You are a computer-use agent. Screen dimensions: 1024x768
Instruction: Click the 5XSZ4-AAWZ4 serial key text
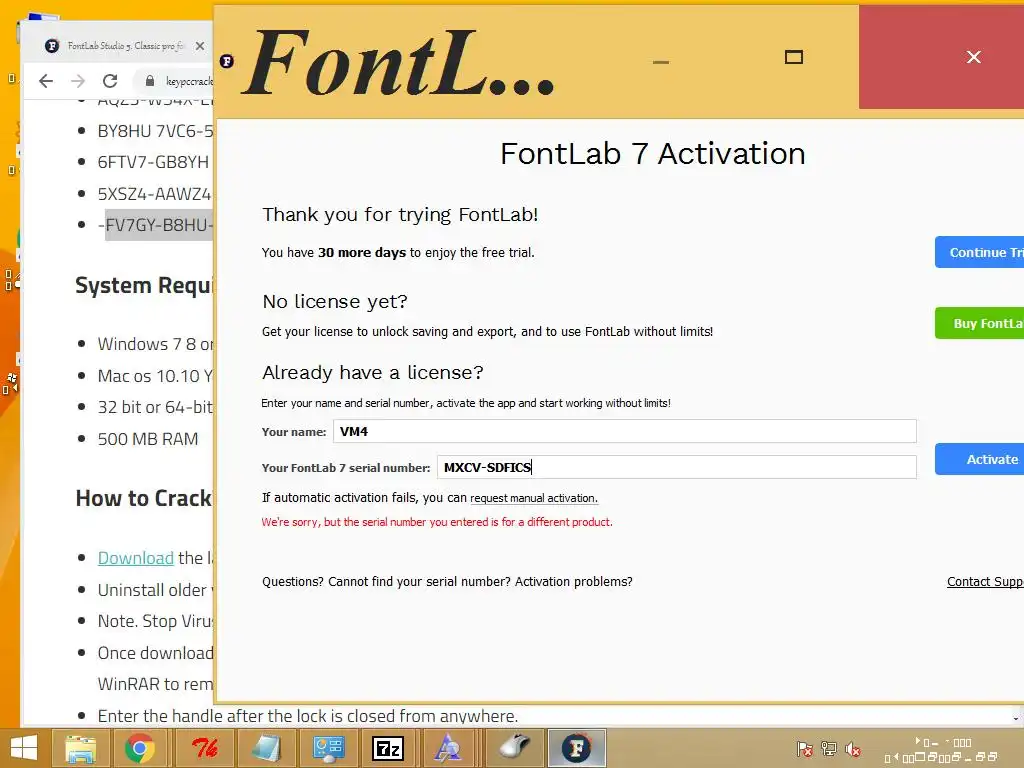pos(155,194)
